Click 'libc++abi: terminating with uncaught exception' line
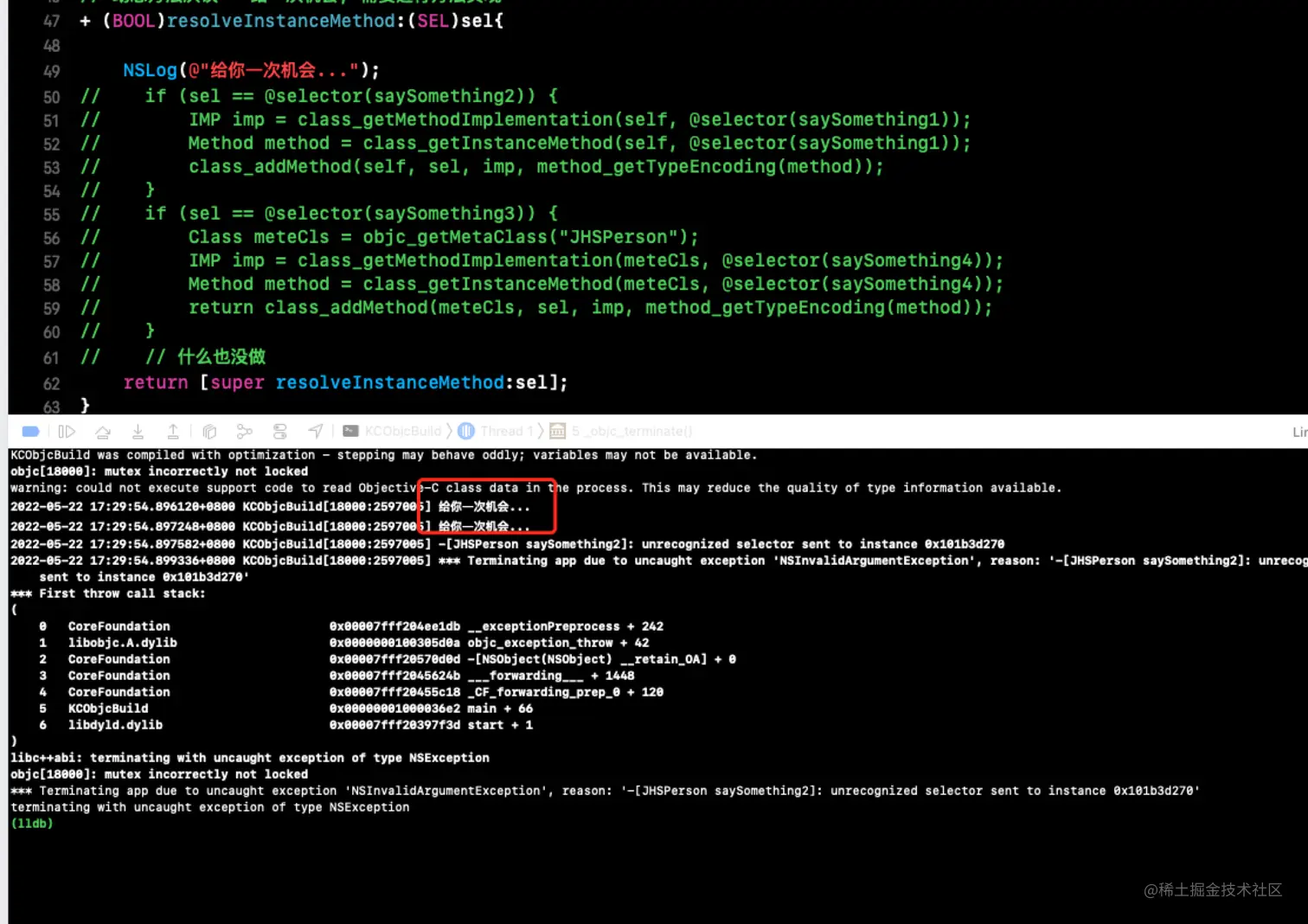 250,758
